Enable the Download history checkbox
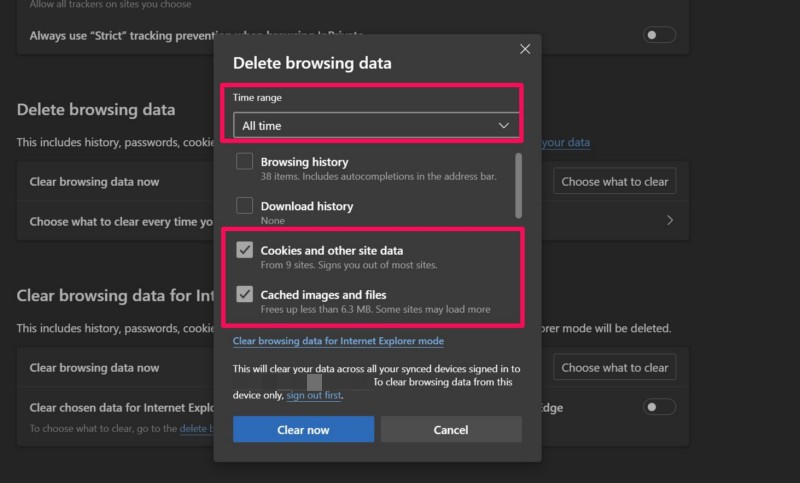The height and width of the screenshot is (483, 800). (244, 207)
